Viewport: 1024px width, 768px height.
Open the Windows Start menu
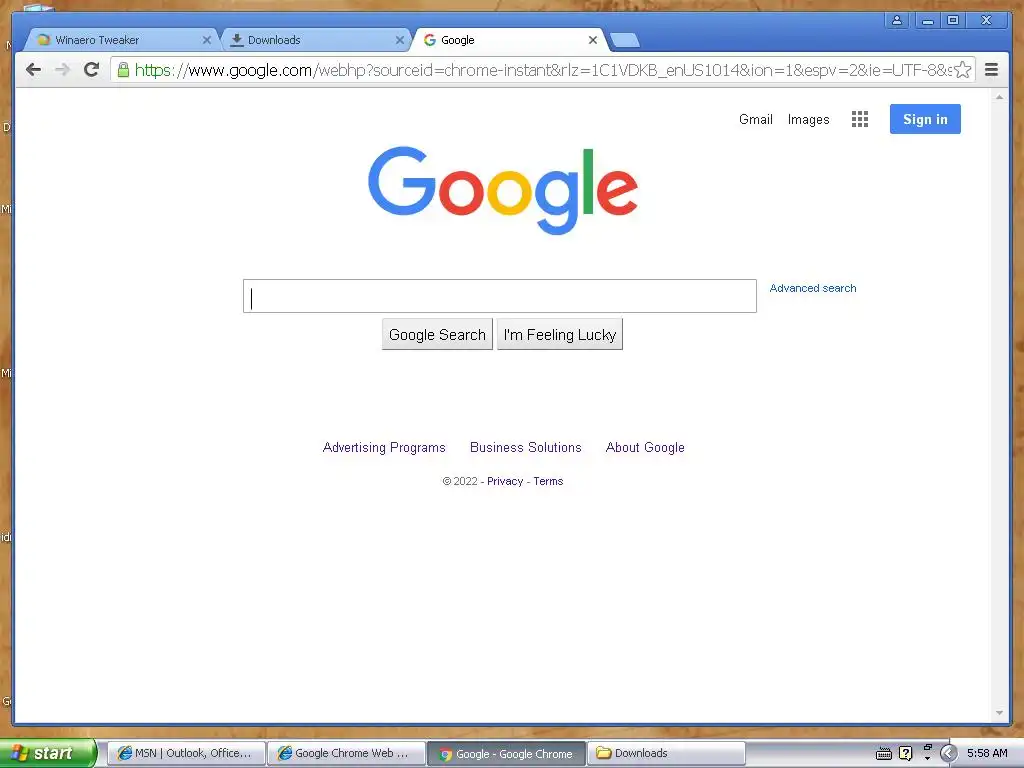[x=48, y=753]
